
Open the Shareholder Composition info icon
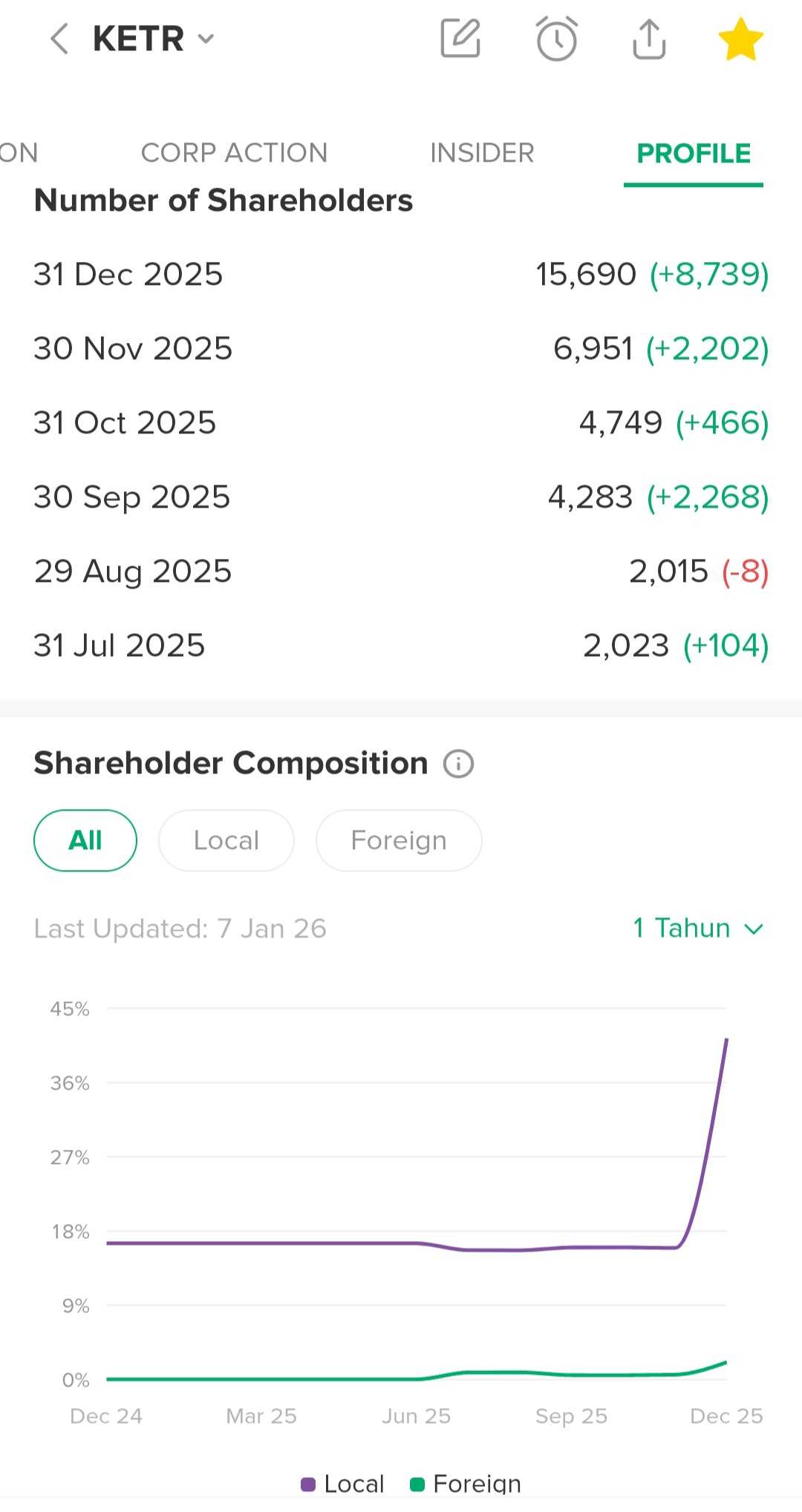pyautogui.click(x=458, y=764)
